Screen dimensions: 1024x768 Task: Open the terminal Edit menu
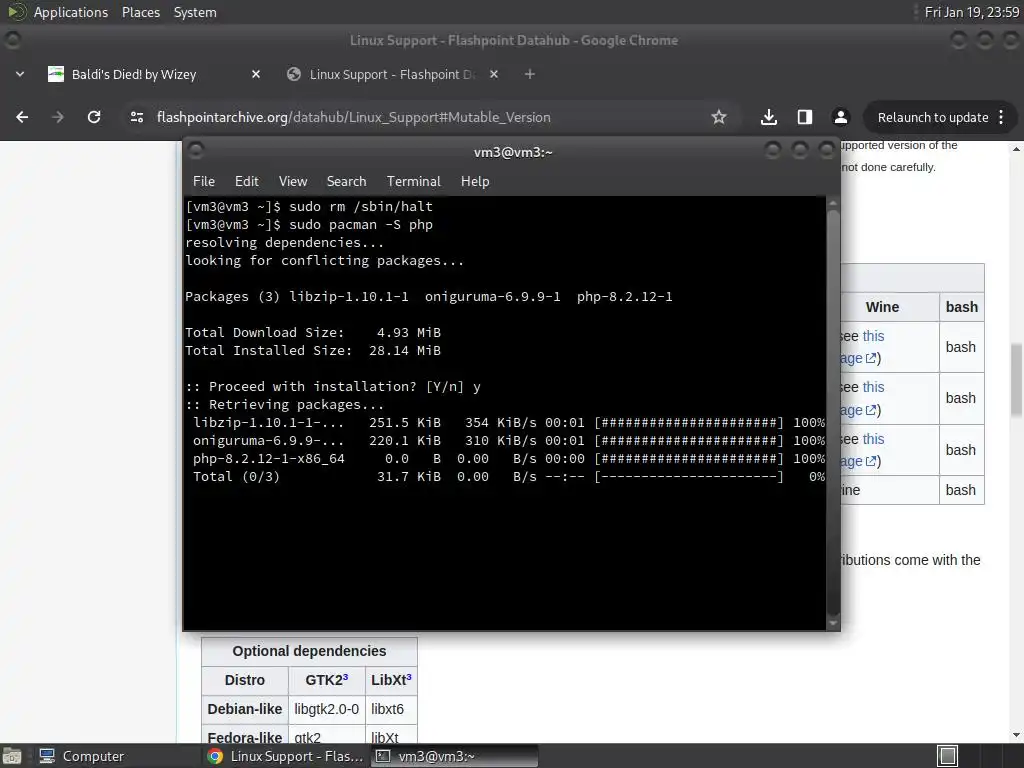point(246,181)
